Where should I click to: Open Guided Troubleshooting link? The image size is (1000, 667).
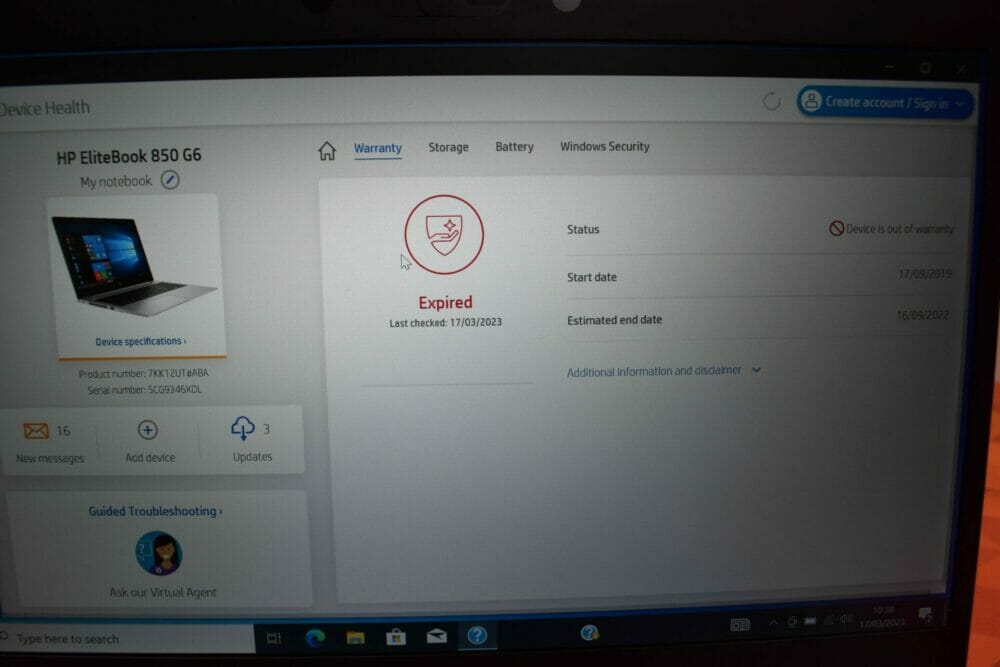pyautogui.click(x=155, y=511)
